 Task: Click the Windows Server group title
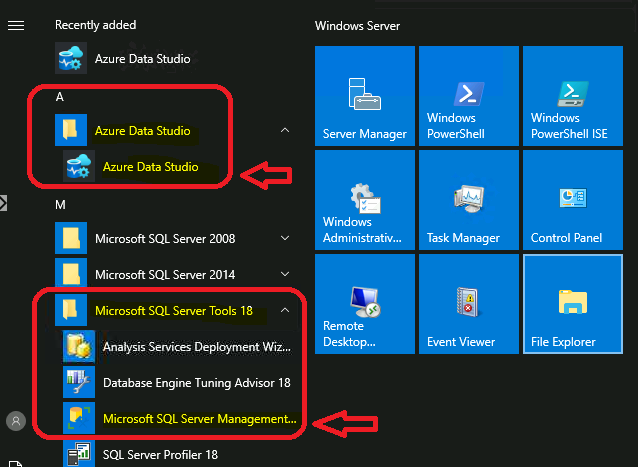tap(357, 26)
